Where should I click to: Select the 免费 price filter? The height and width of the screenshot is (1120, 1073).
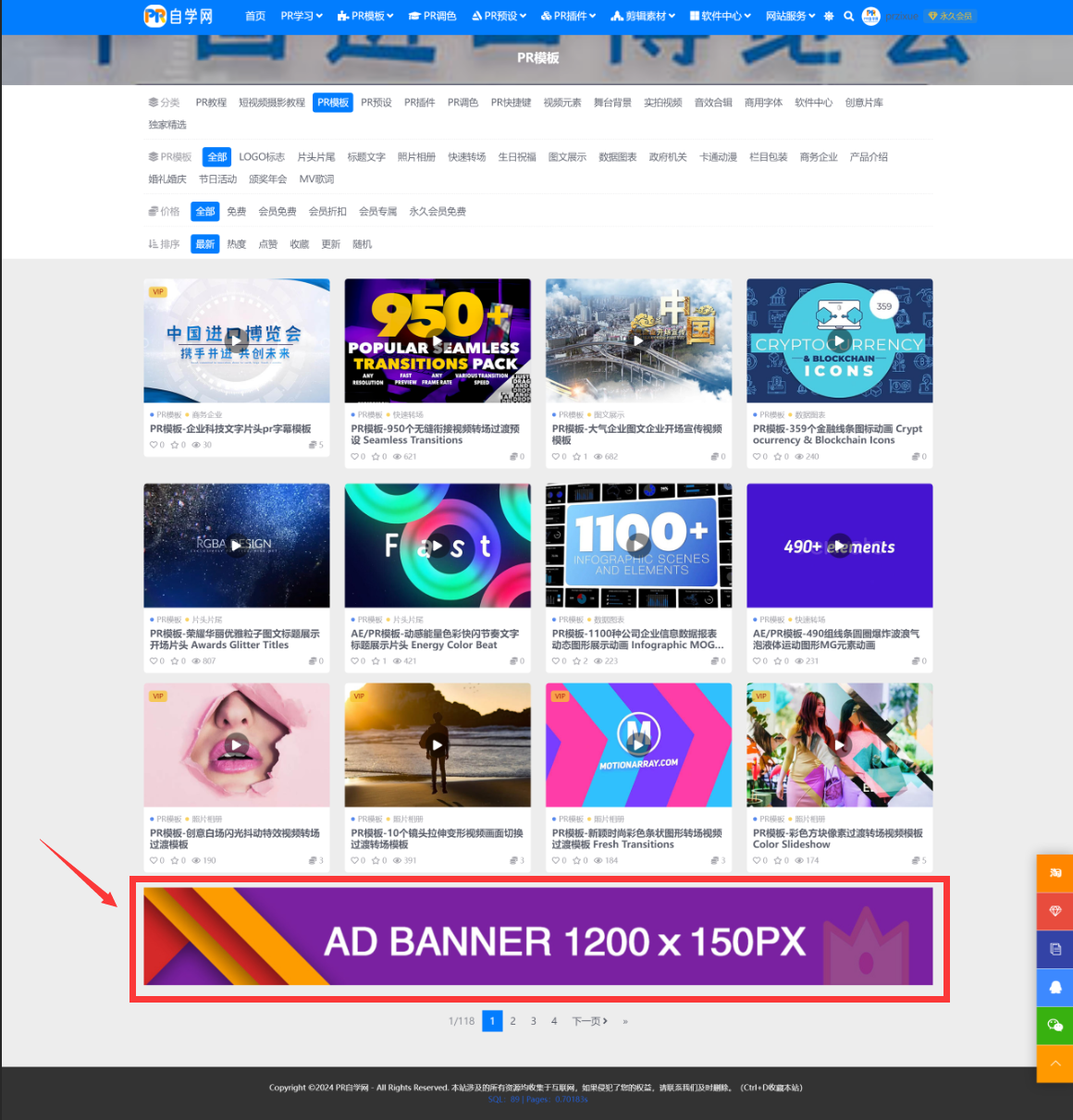(237, 212)
